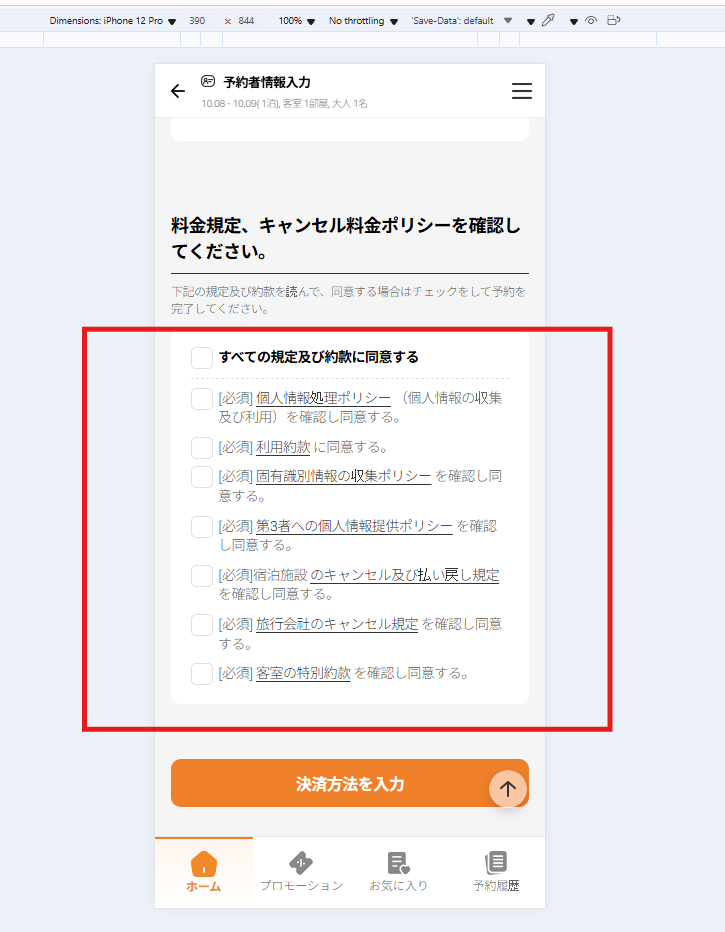Open お気に入り favorites icon
The width and height of the screenshot is (725, 932).
399,872
